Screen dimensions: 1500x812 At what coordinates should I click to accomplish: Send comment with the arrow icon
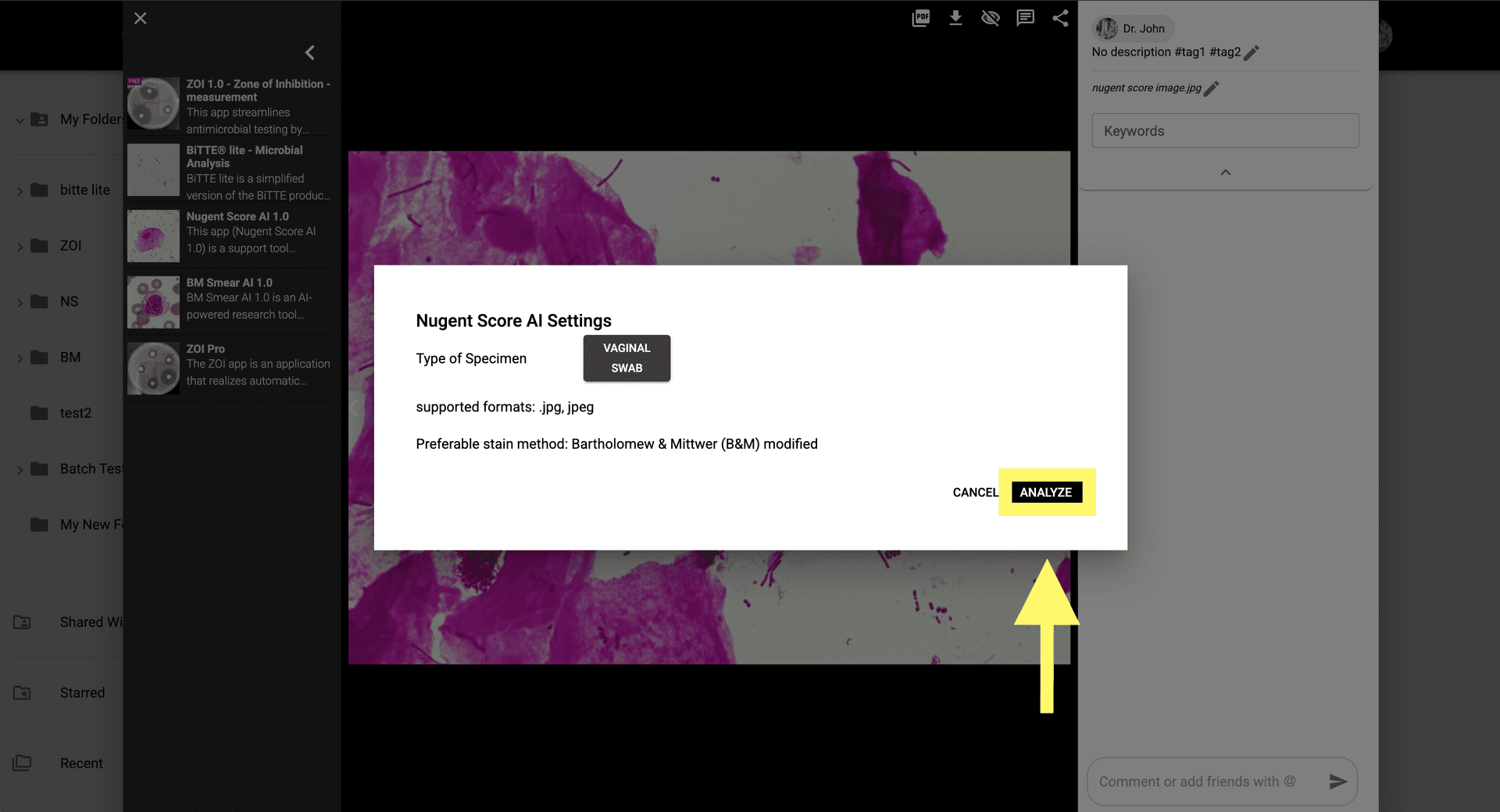1337,782
